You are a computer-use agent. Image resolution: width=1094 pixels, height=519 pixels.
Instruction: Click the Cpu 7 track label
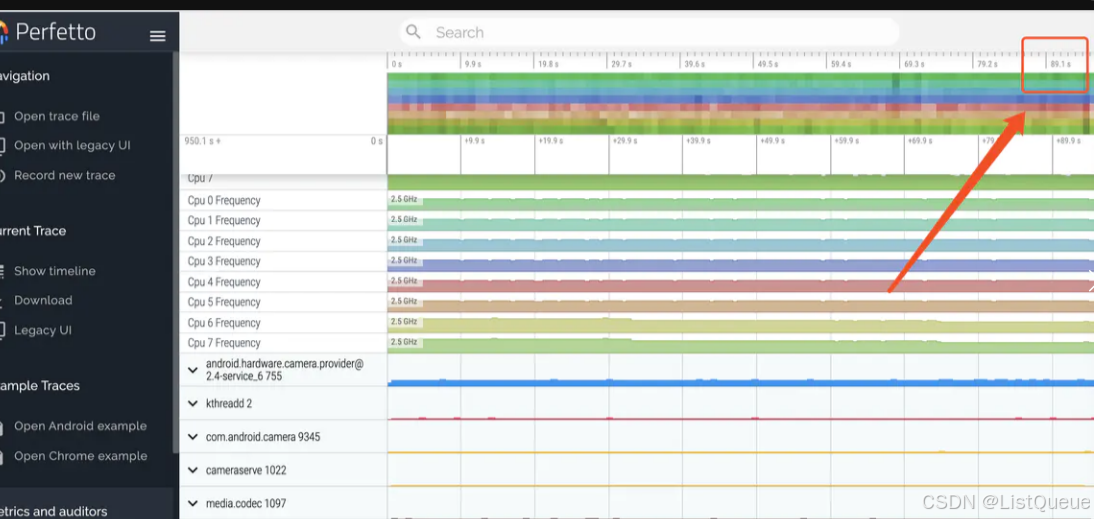click(200, 179)
